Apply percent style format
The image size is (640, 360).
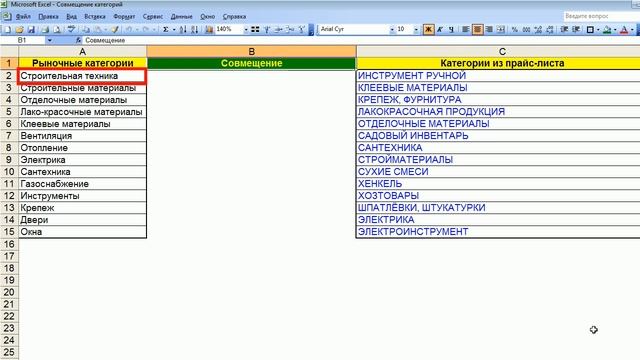pyautogui.click(x=515, y=29)
